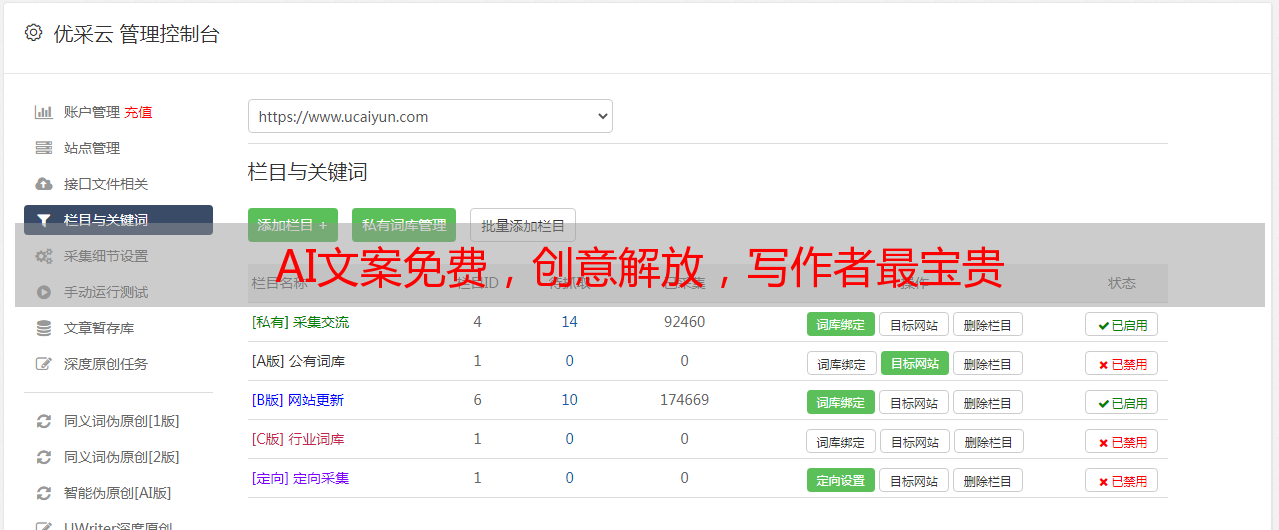The height and width of the screenshot is (530, 1279).
Task: Click the gears icon for 采集细节设置
Action: pos(44,256)
